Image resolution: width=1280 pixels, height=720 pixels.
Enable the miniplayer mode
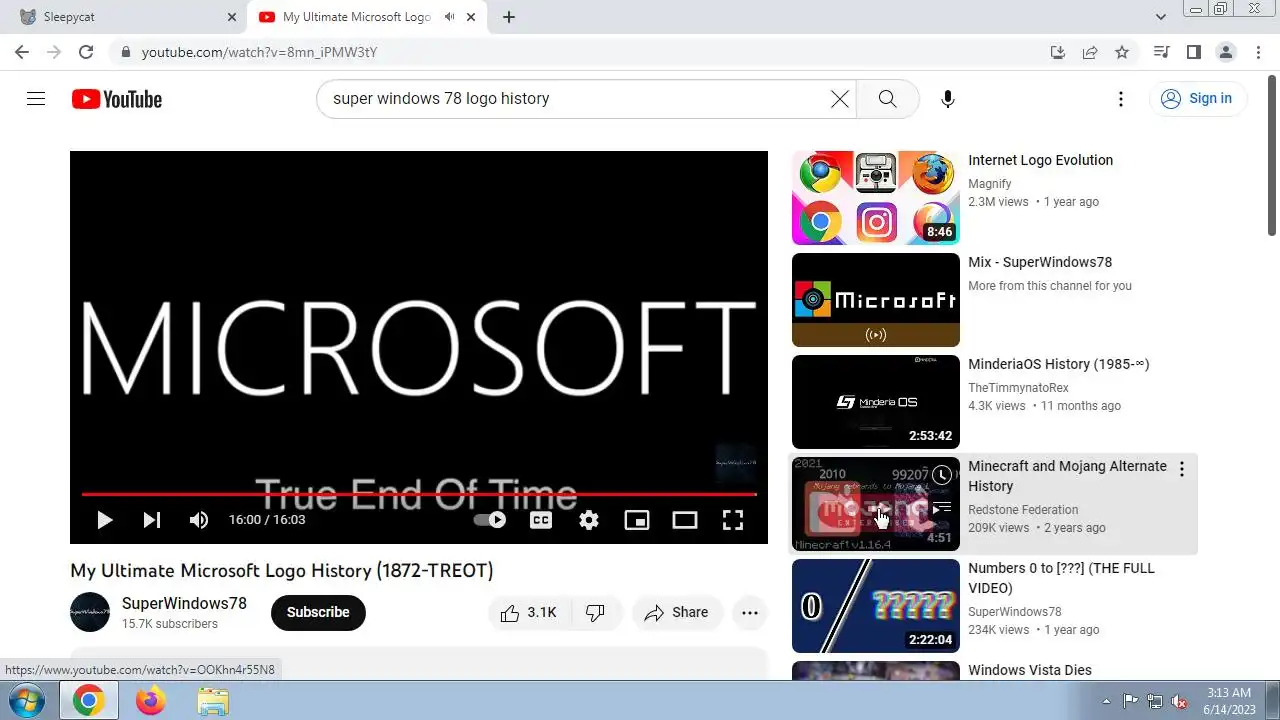point(637,520)
